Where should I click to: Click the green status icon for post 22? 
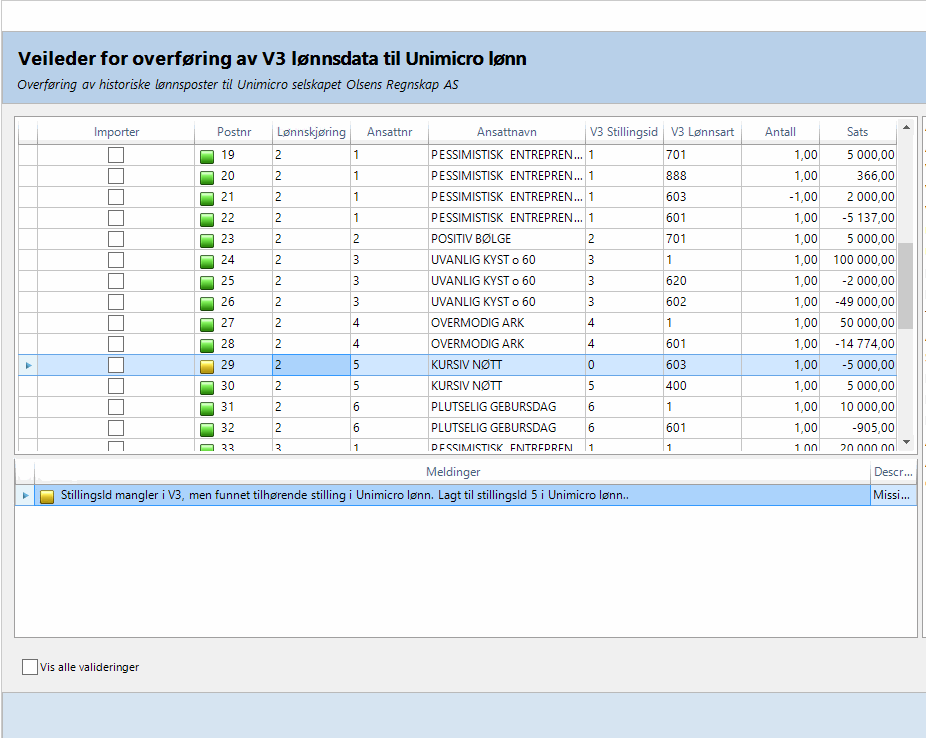point(207,219)
